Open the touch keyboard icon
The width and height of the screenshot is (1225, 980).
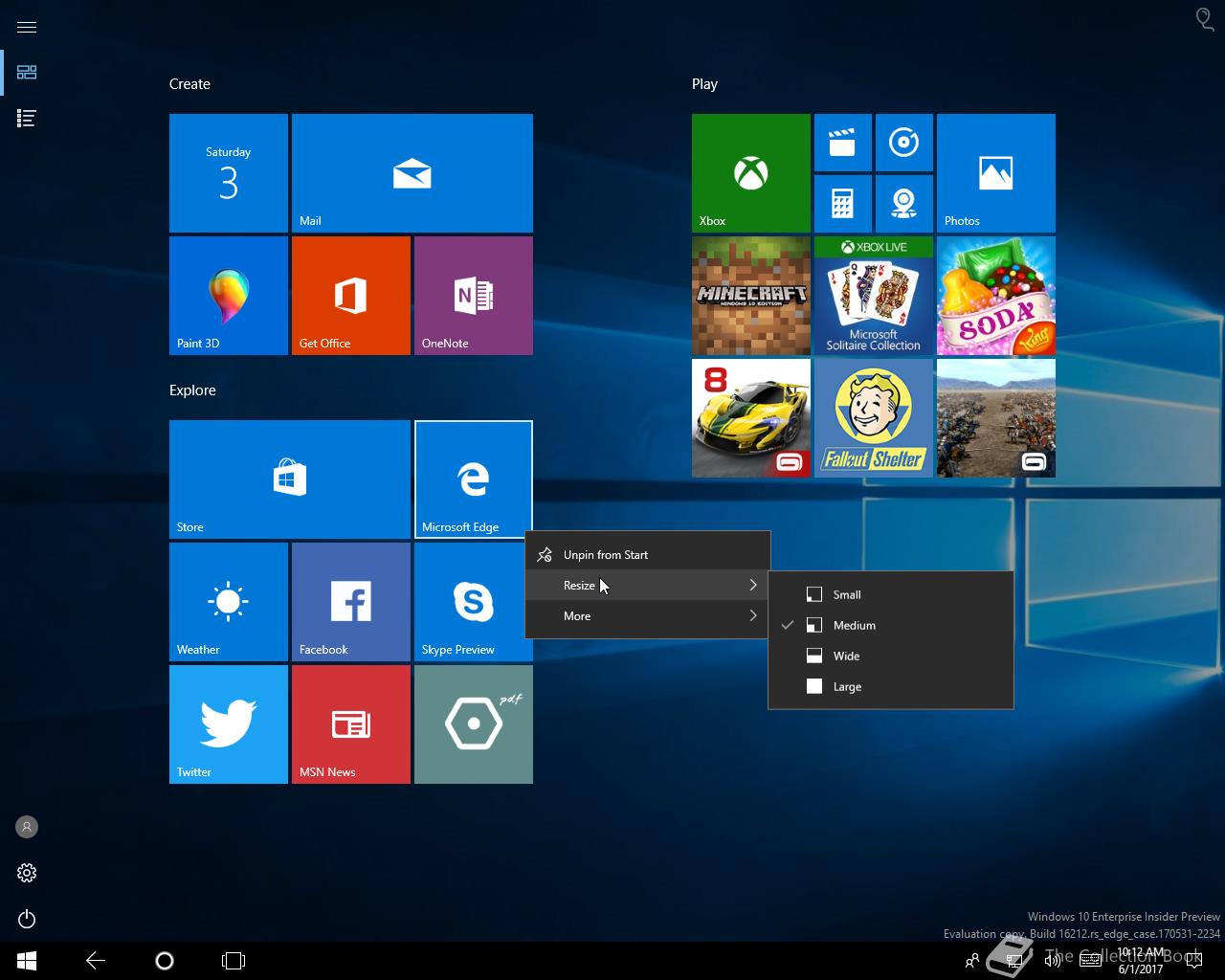pos(1091,961)
